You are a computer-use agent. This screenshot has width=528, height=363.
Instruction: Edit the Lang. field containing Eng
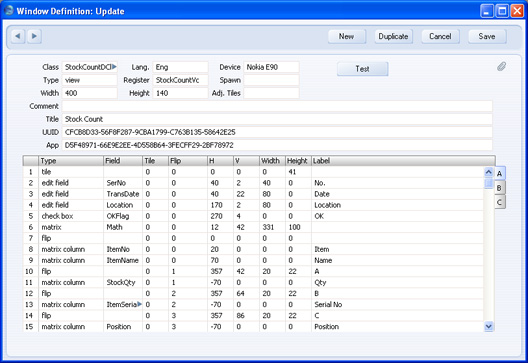tap(180, 67)
